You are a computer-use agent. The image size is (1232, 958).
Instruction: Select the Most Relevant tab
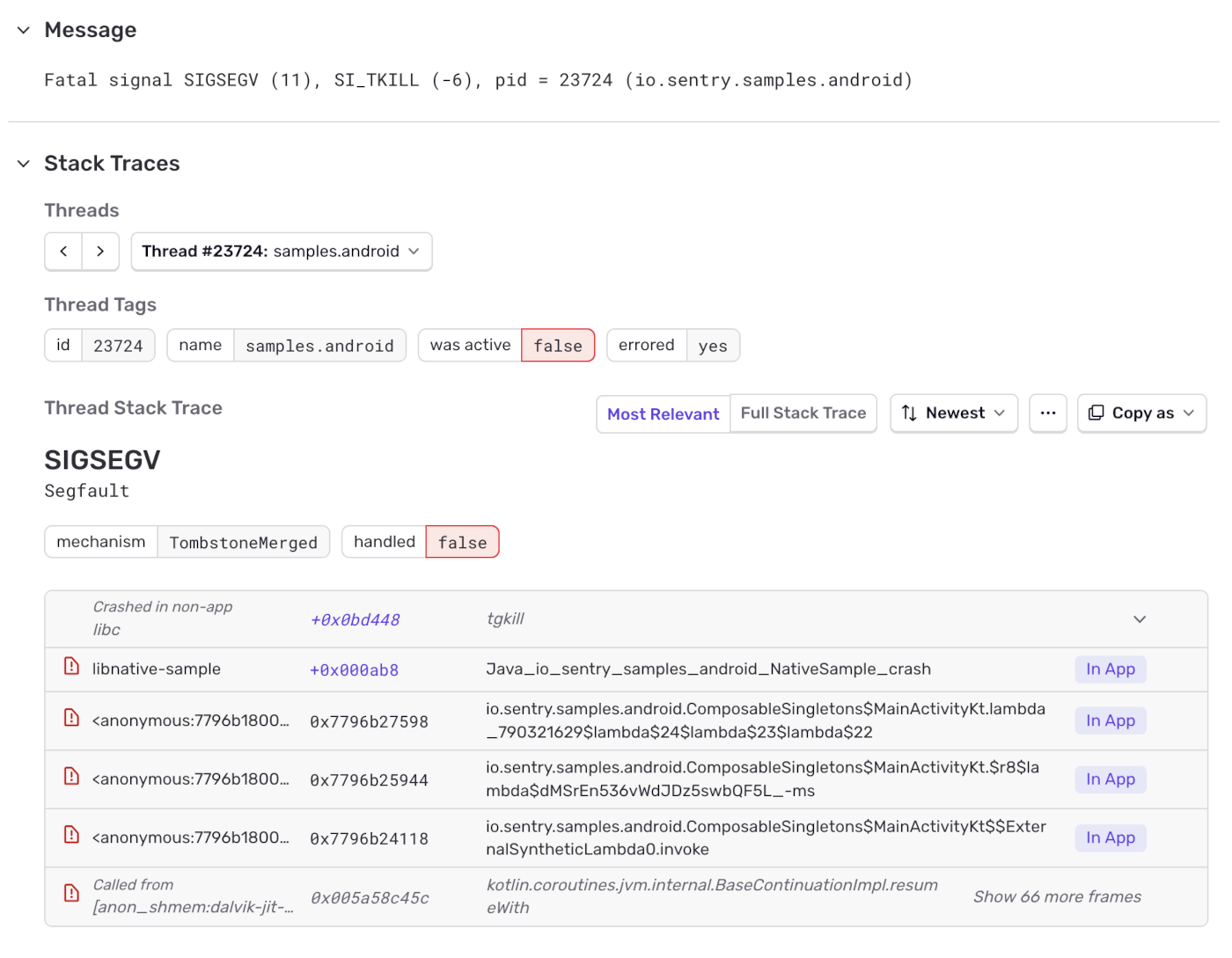coord(663,413)
